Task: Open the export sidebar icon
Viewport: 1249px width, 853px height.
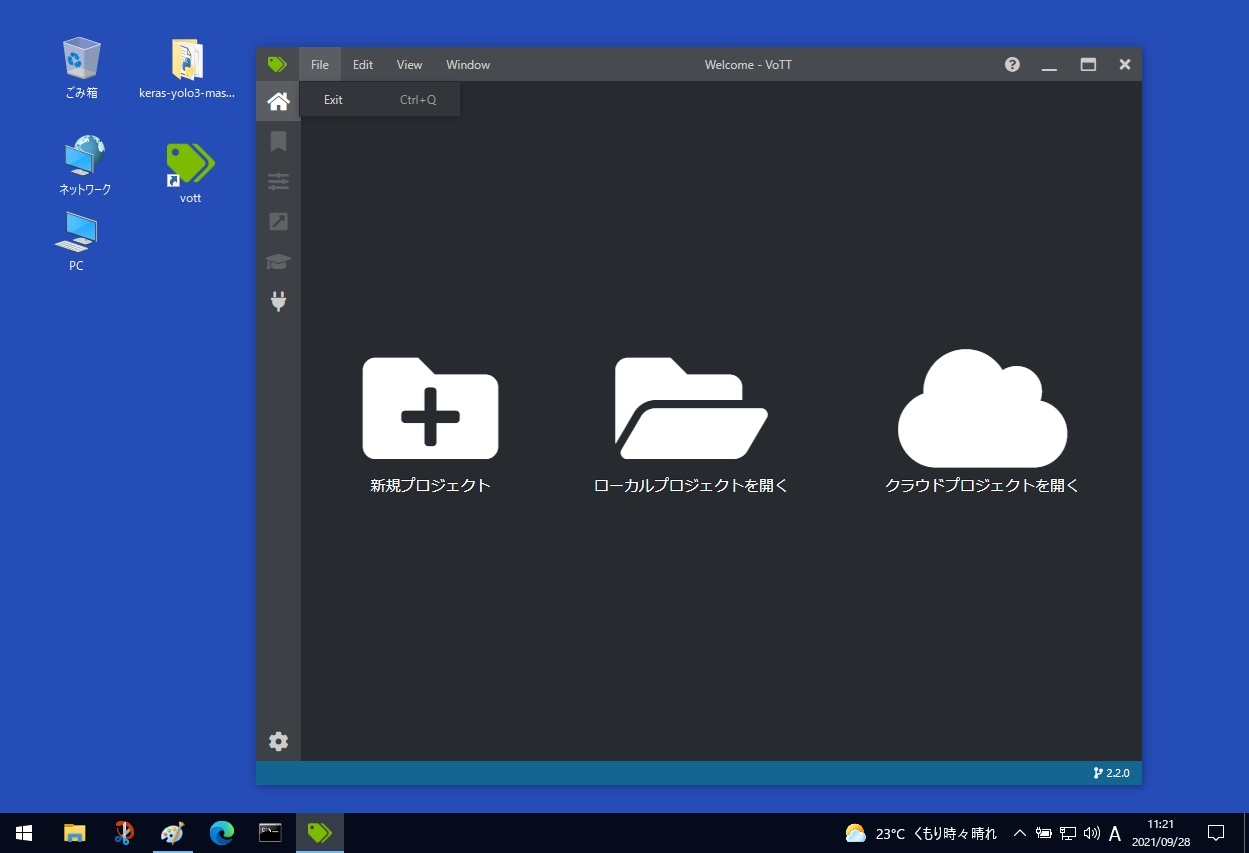Action: tap(278, 221)
